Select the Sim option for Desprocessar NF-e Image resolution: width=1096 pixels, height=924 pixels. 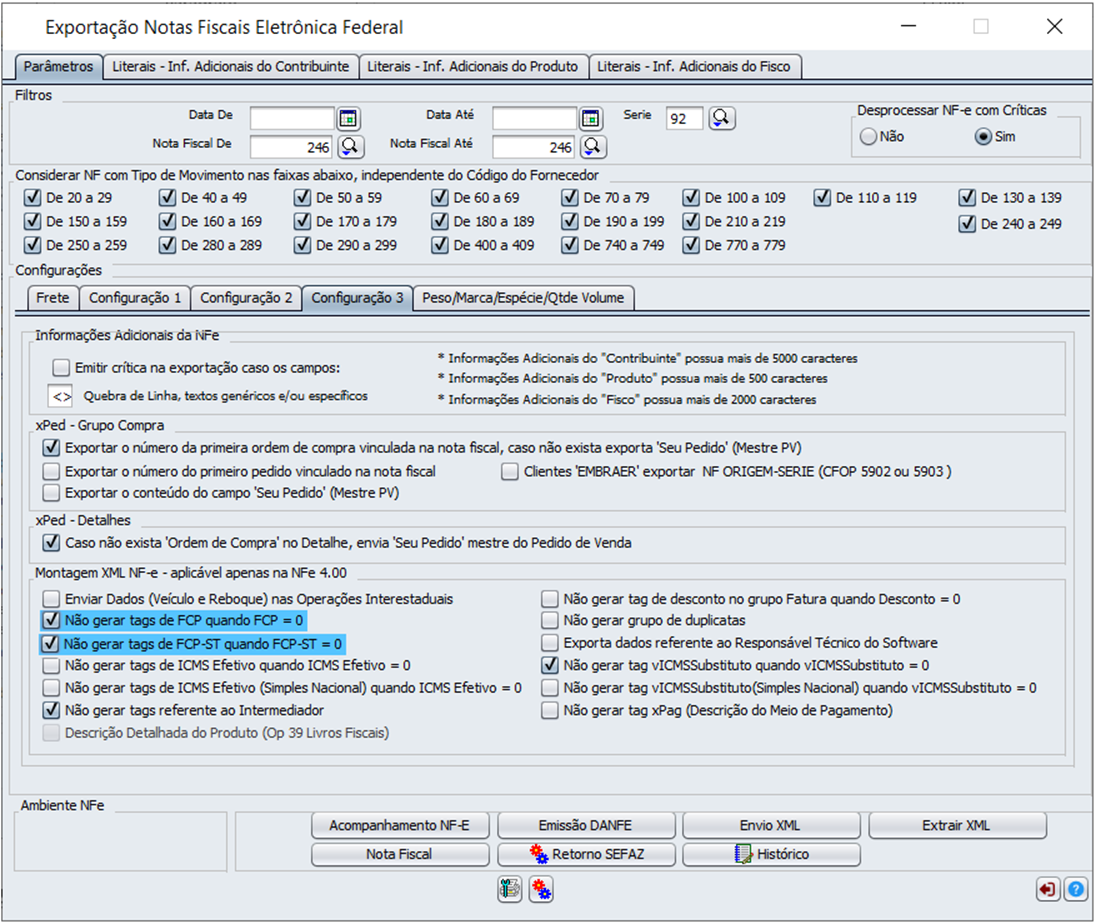coord(983,136)
